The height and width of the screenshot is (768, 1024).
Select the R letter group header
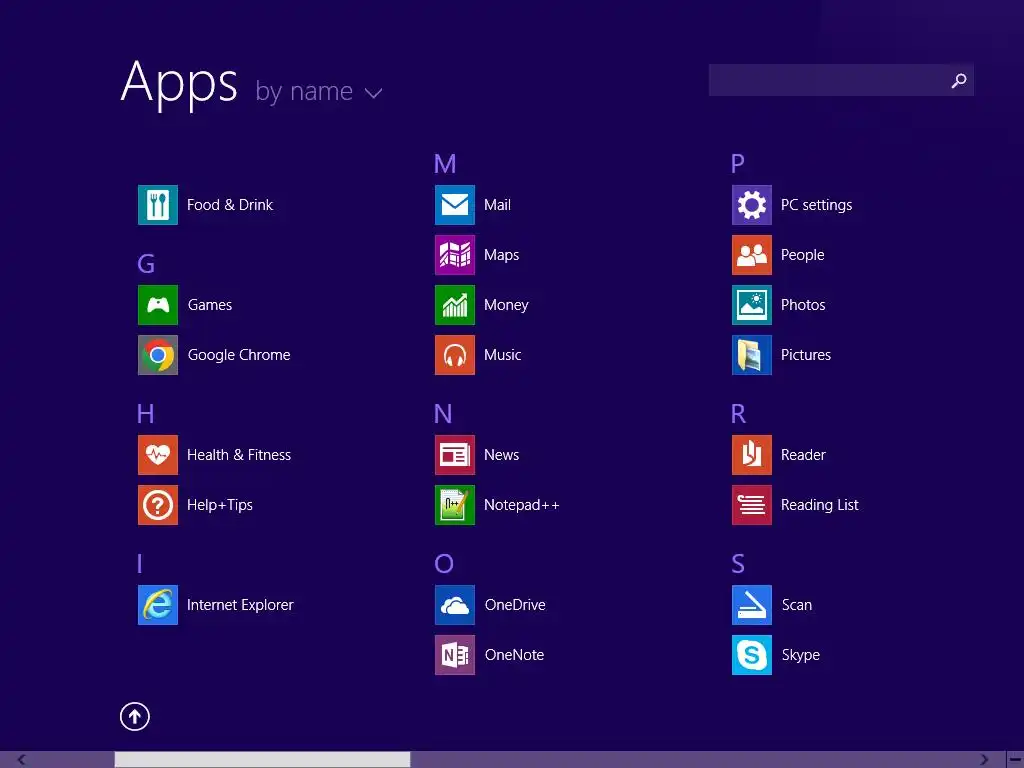(x=738, y=414)
